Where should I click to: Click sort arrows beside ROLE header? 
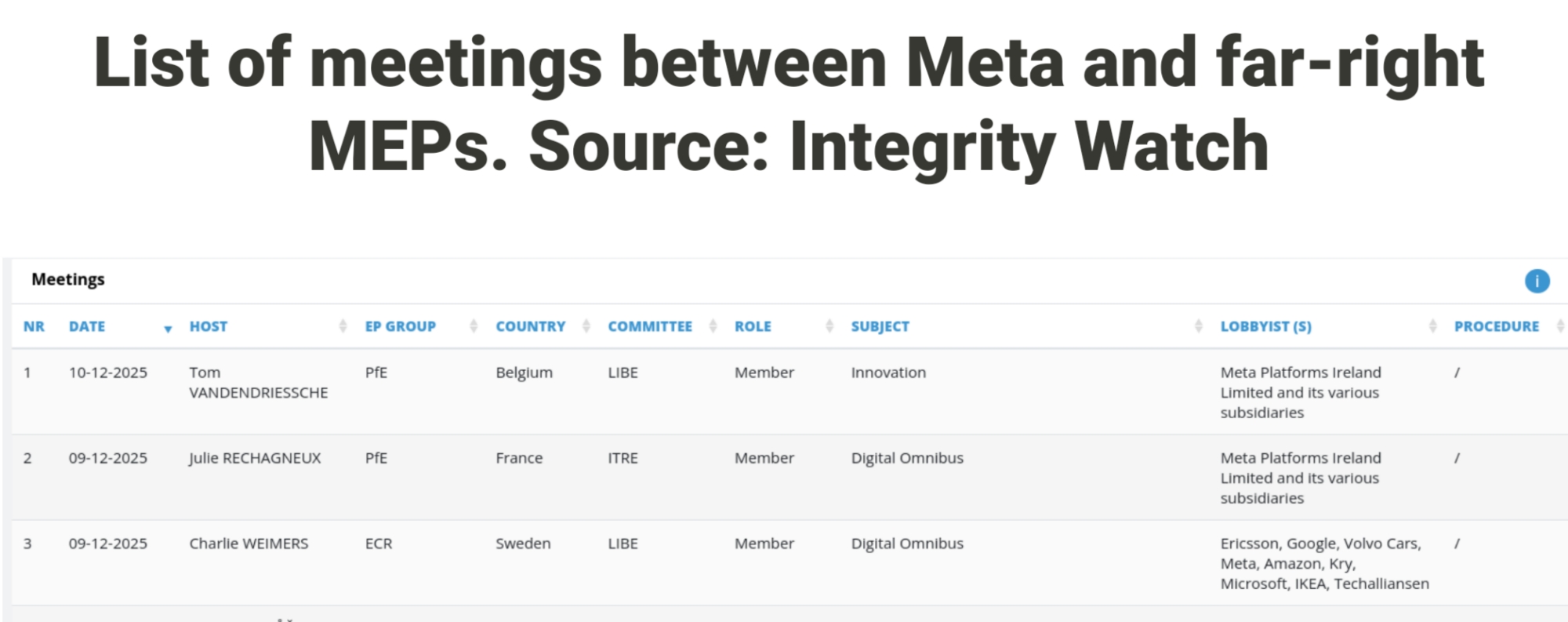[829, 326]
